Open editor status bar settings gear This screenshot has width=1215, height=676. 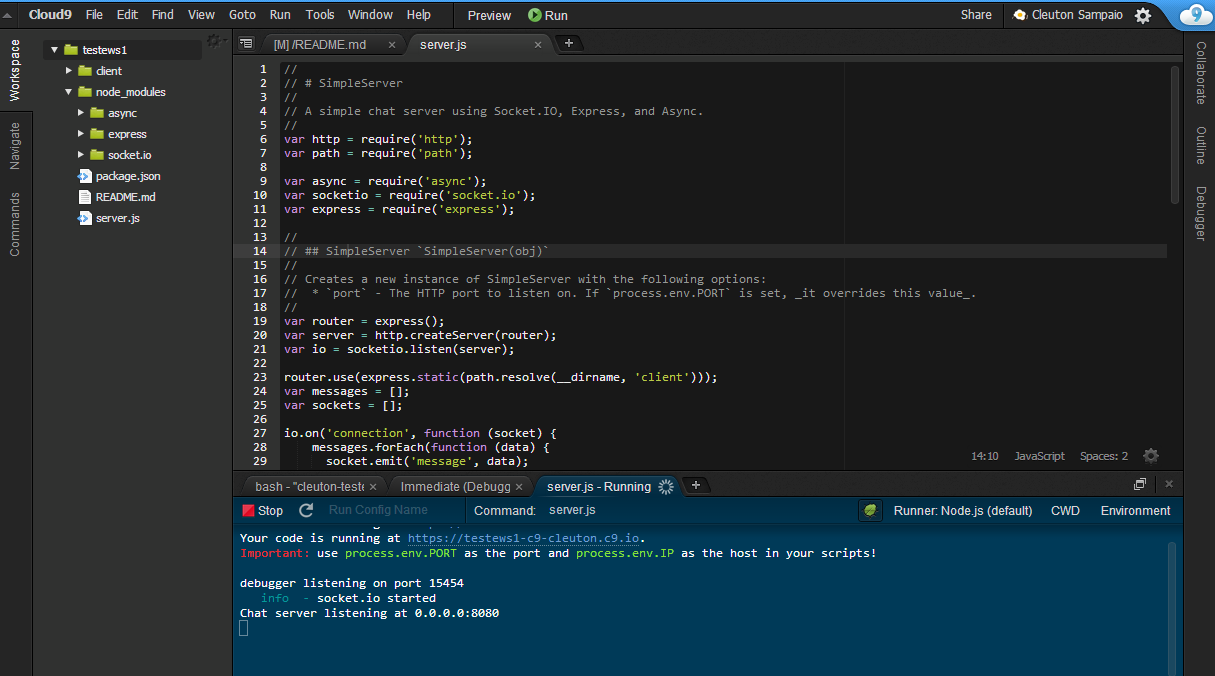pos(1151,456)
